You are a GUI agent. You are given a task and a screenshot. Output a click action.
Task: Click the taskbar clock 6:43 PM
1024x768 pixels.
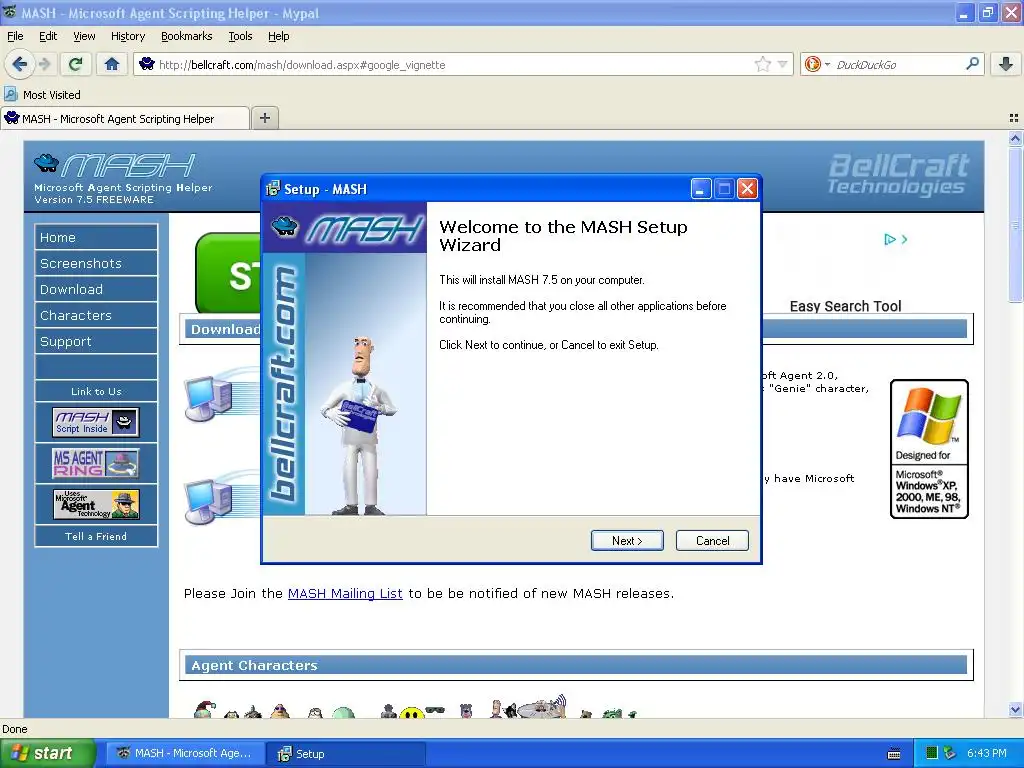pos(987,754)
